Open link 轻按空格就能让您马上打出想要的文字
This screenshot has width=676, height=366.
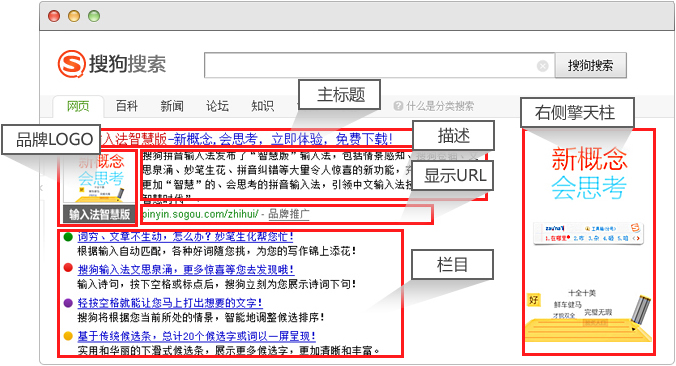[170, 303]
